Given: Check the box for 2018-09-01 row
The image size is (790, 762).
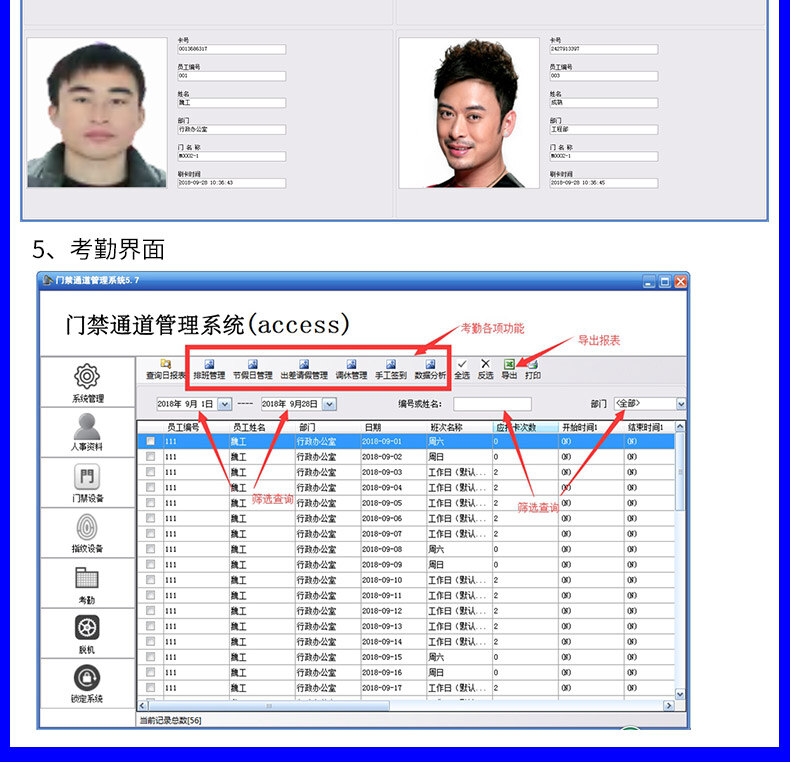Looking at the screenshot, I should tap(151, 441).
